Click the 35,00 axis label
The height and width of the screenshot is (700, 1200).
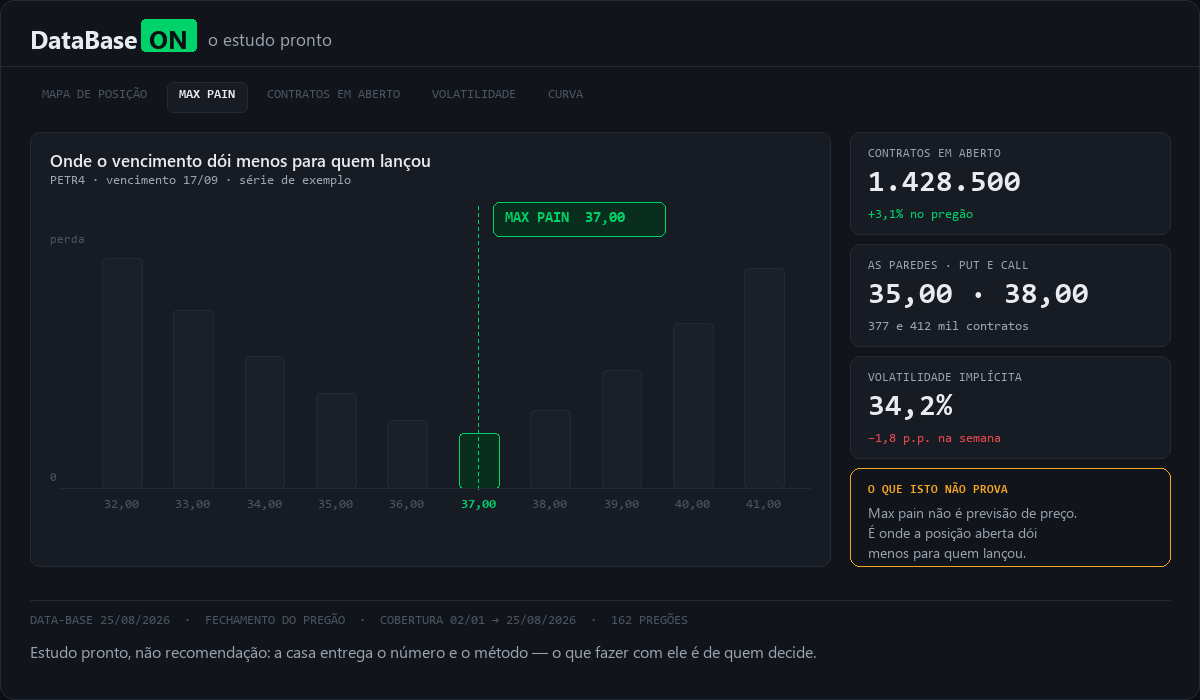(x=336, y=504)
